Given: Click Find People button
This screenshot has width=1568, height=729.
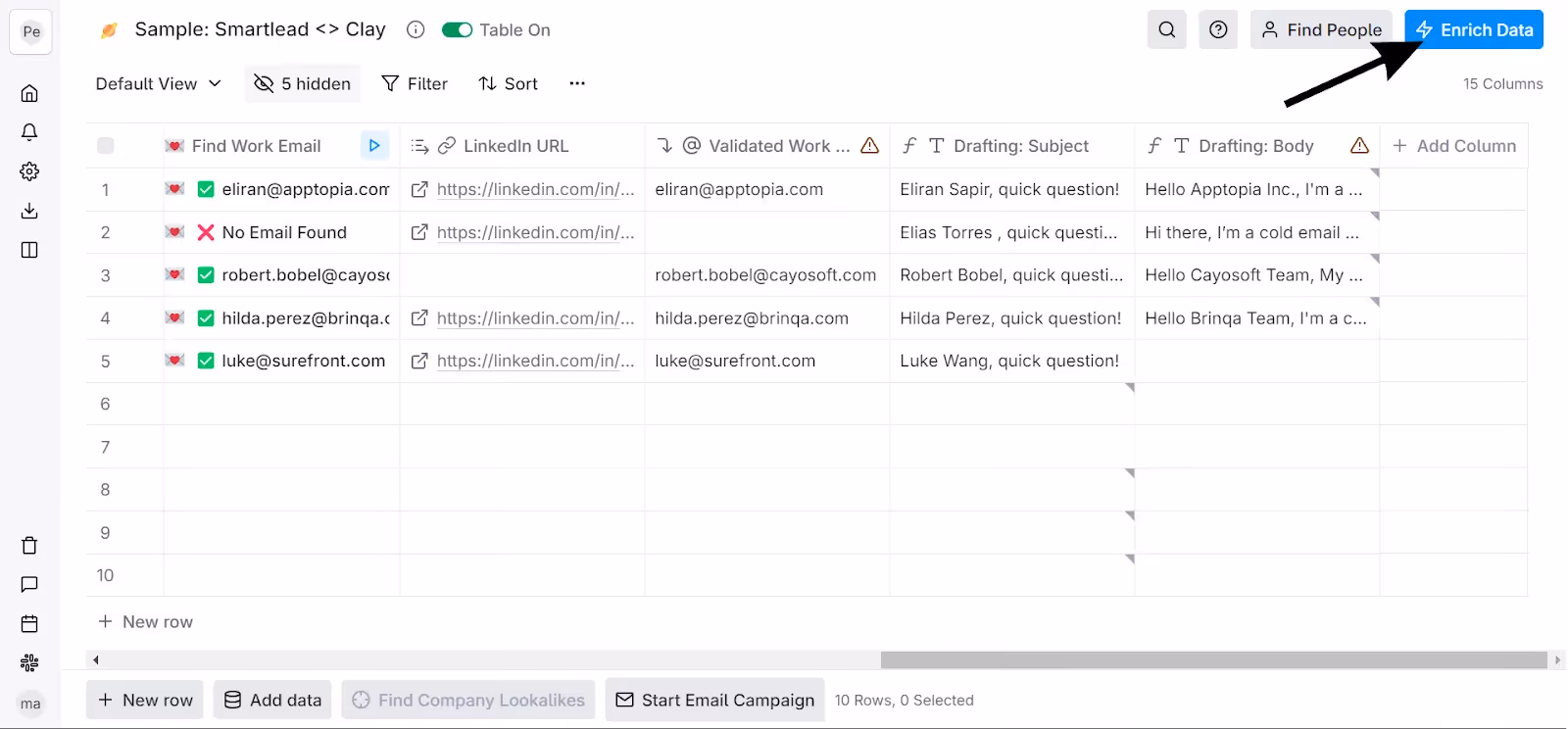Looking at the screenshot, I should 1321,29.
